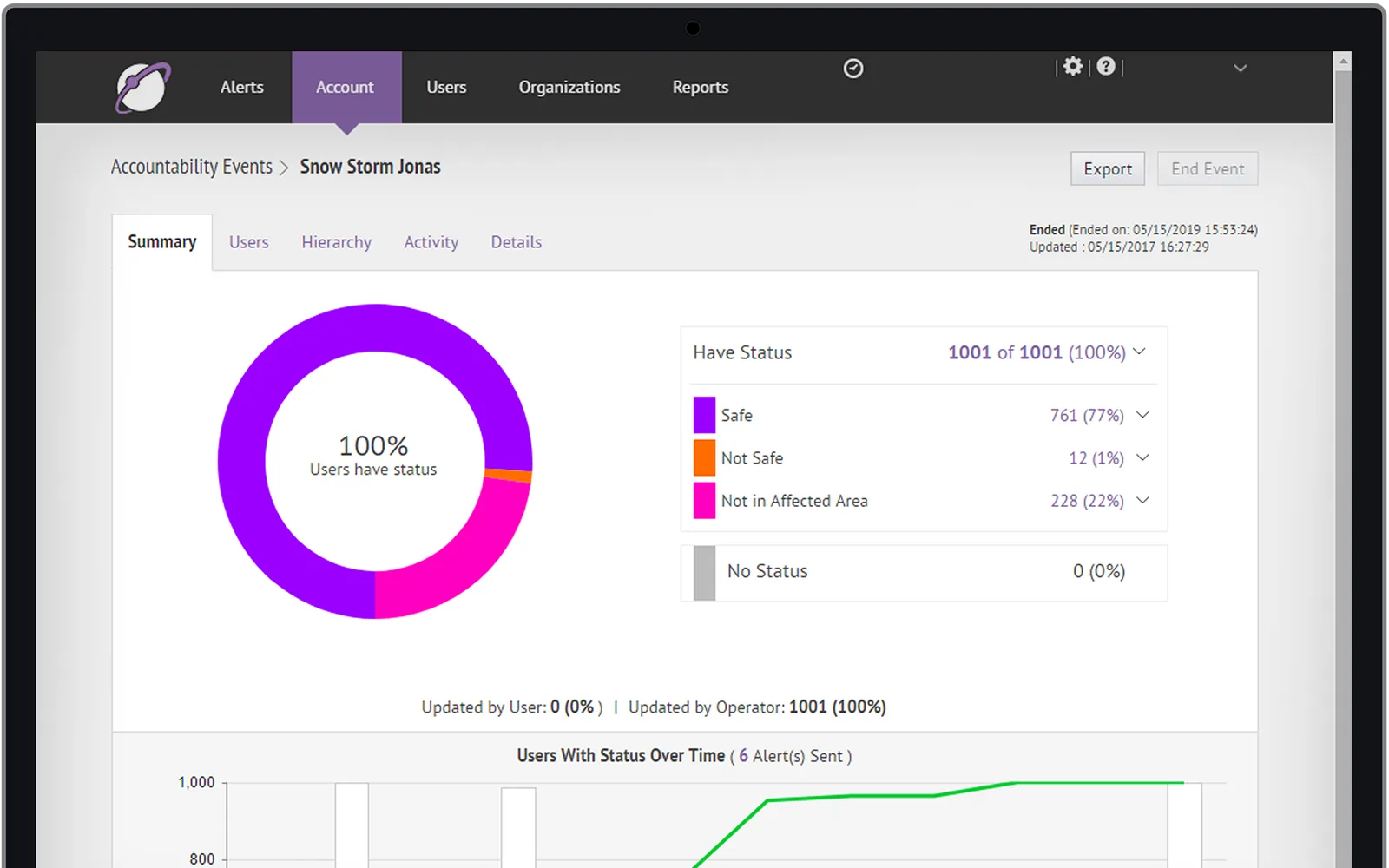Click the gray No Status swatch
This screenshot has width=1389, height=868.
704,573
